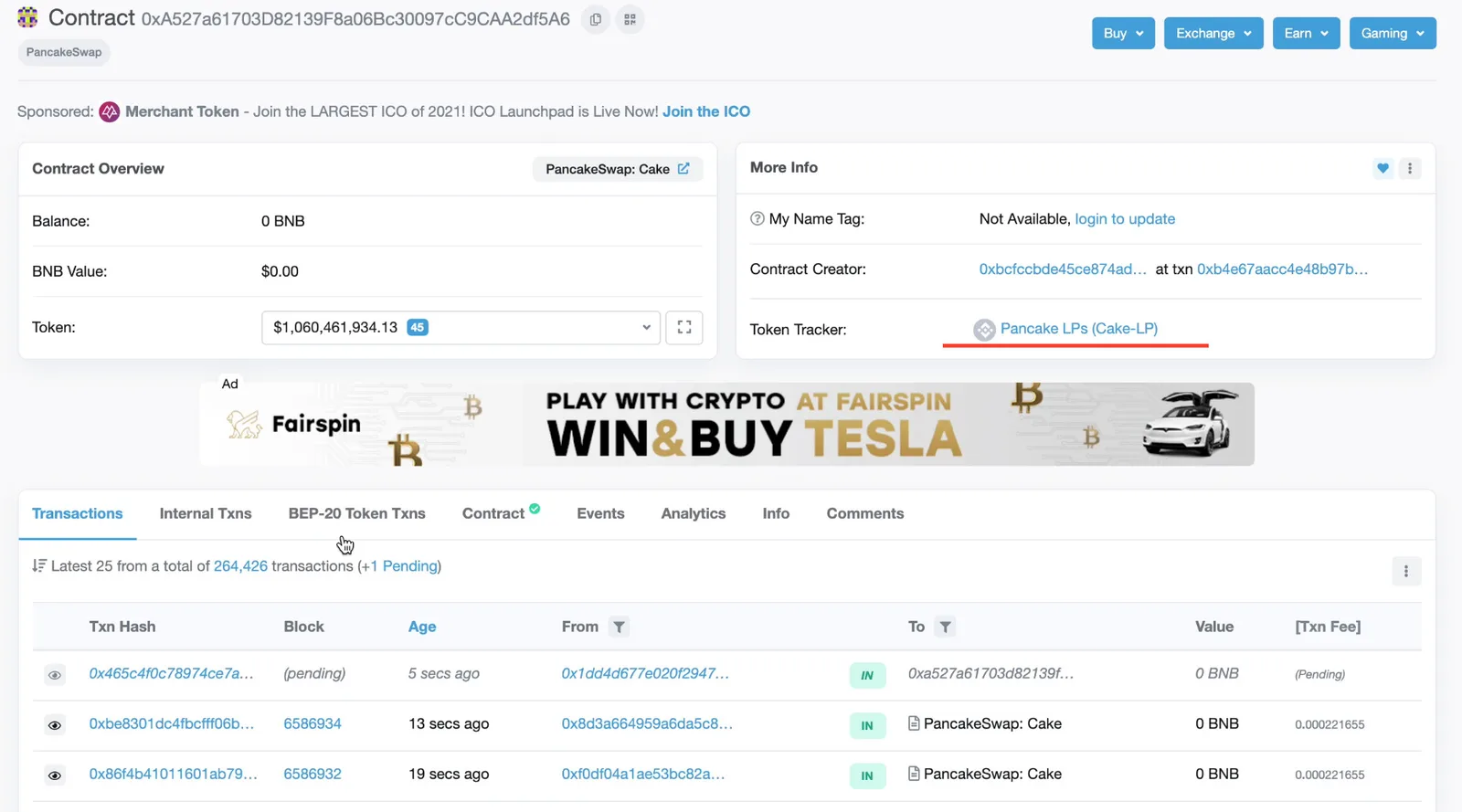Click the Merchant Token sponsor logo
The height and width of the screenshot is (812, 1462).
coord(110,112)
